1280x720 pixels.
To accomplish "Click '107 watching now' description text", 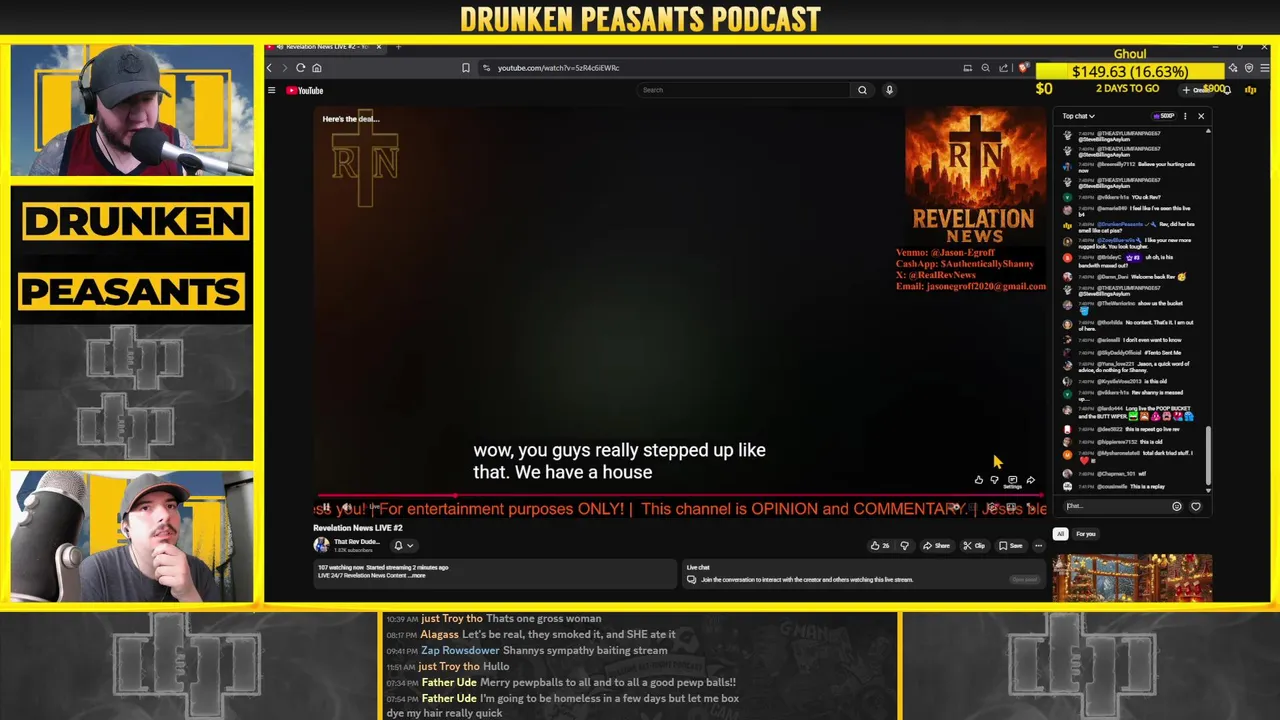I will [340, 567].
